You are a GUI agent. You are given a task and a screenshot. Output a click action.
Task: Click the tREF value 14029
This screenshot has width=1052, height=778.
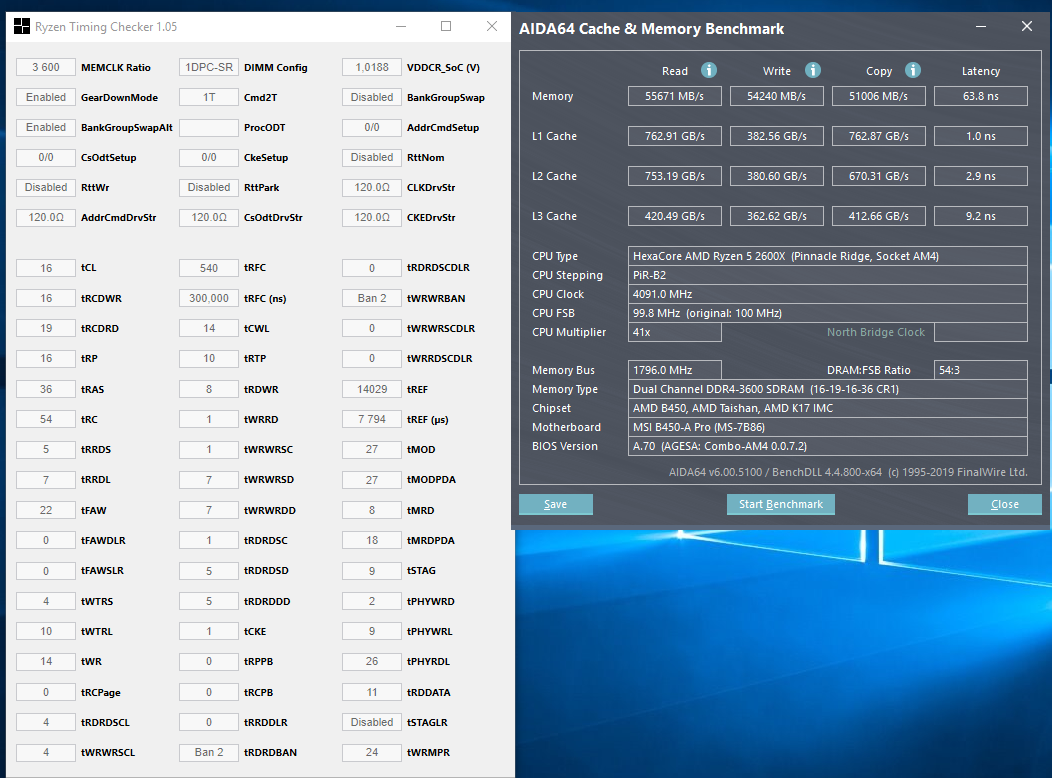click(372, 389)
